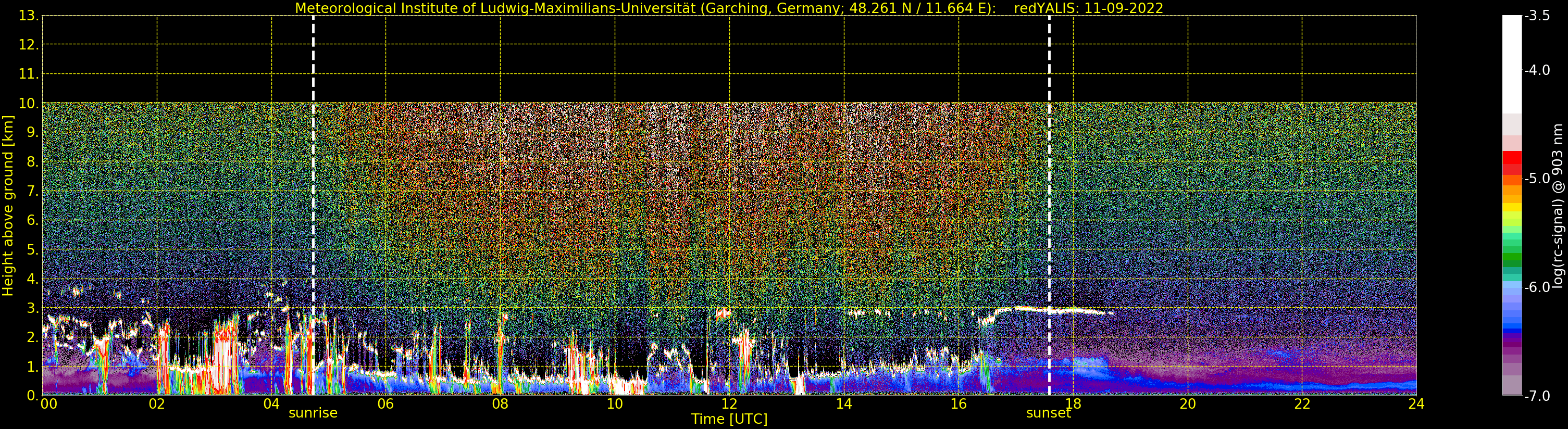Image resolution: width=1568 pixels, height=429 pixels.
Task: Click the 'sunrise' label below the axis
Action: click(x=313, y=412)
